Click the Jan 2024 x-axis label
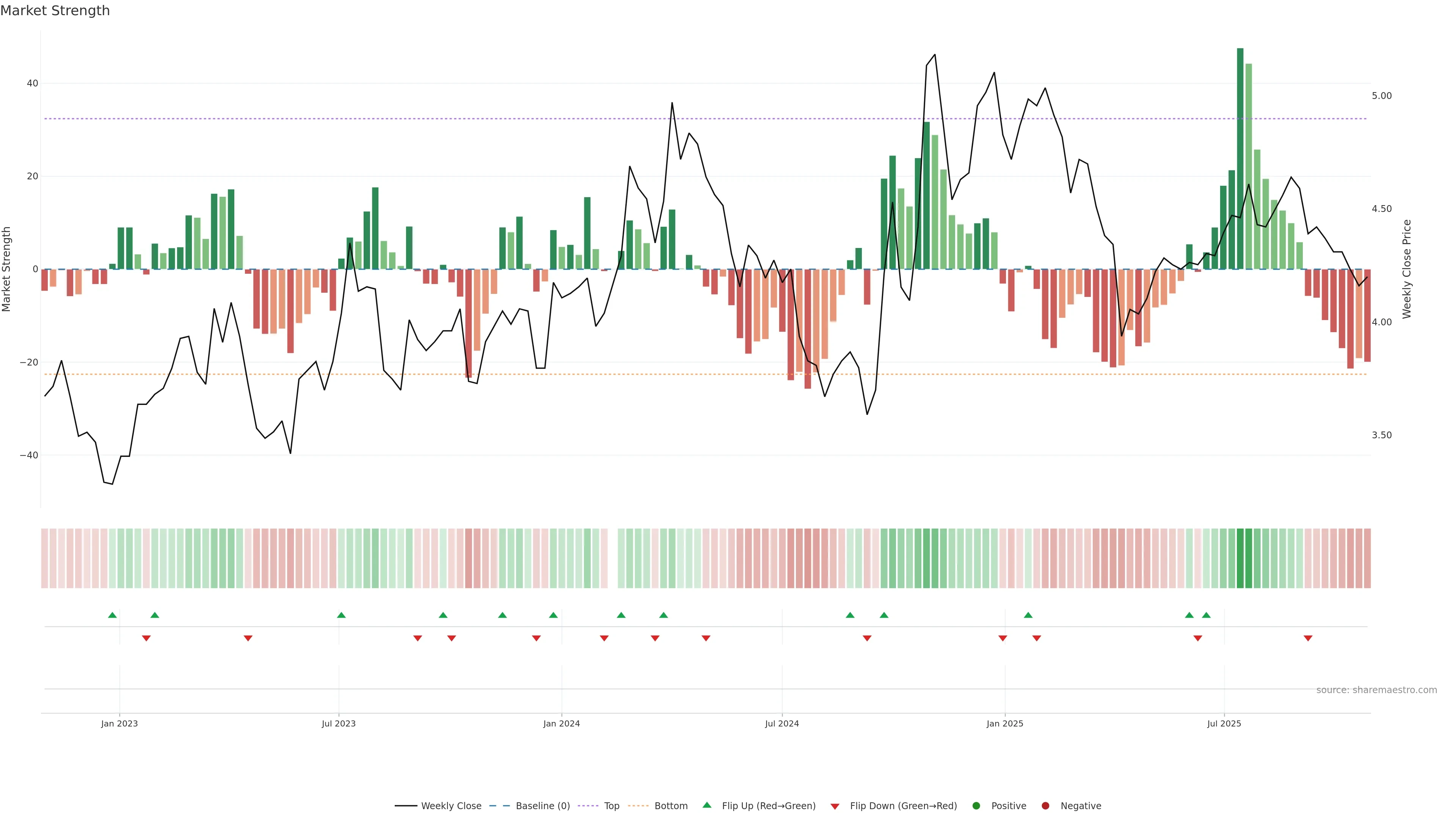The height and width of the screenshot is (819, 1456). coord(561,723)
